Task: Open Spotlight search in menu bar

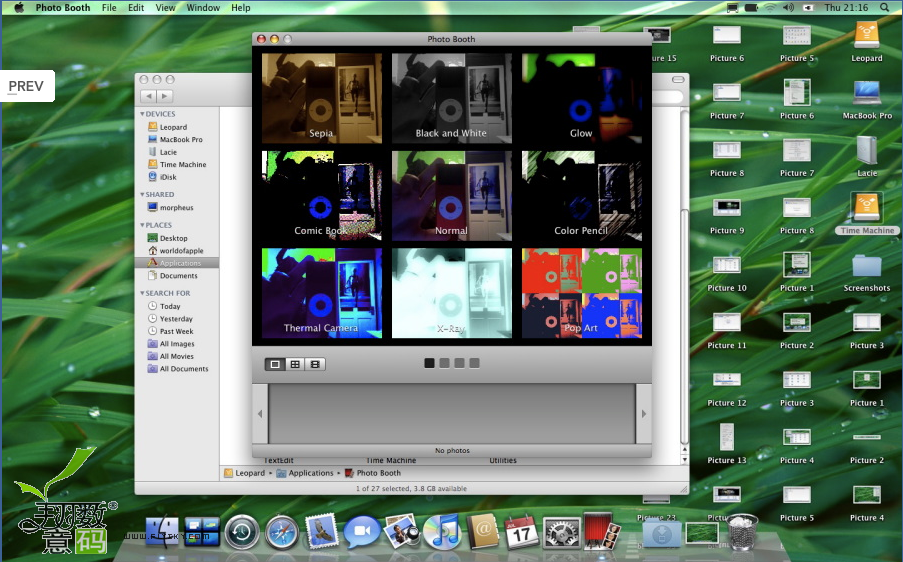Action: pyautogui.click(x=884, y=7)
